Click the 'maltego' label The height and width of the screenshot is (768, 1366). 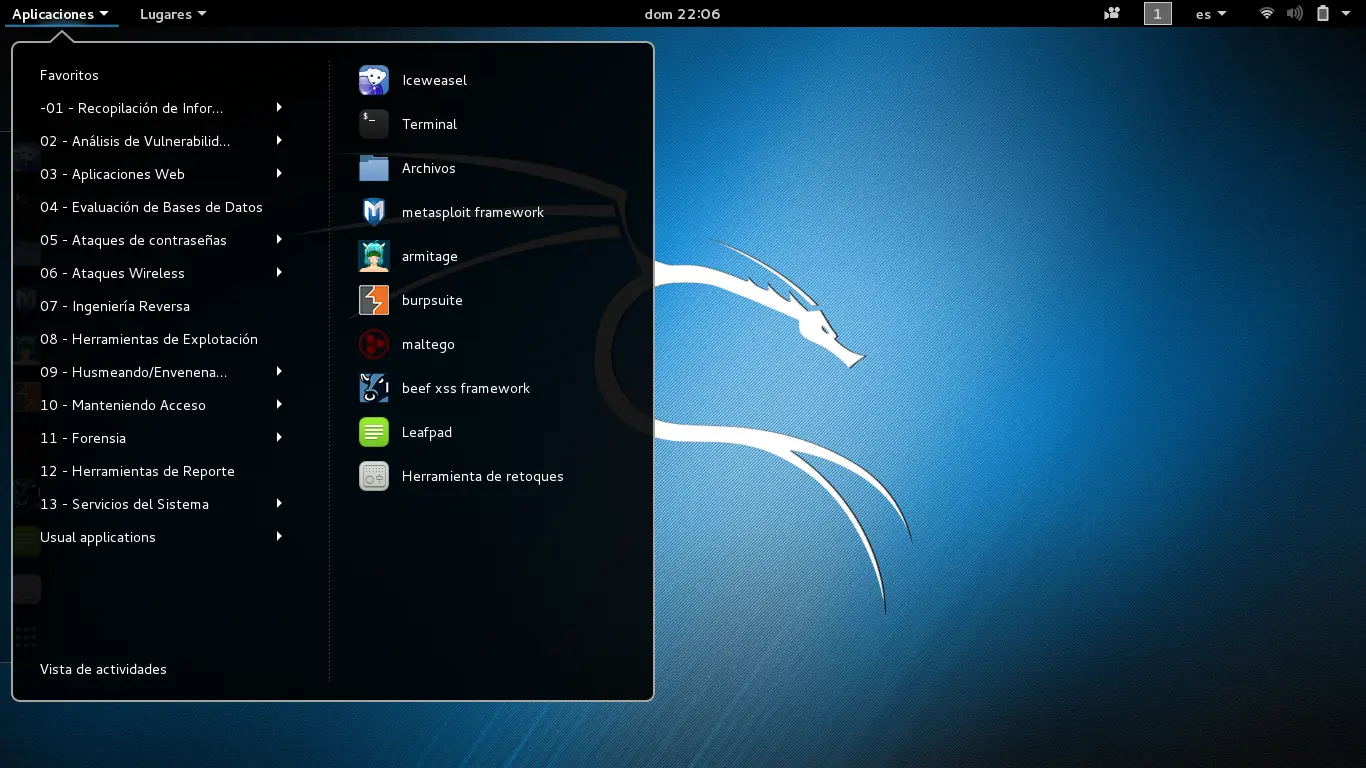(428, 345)
